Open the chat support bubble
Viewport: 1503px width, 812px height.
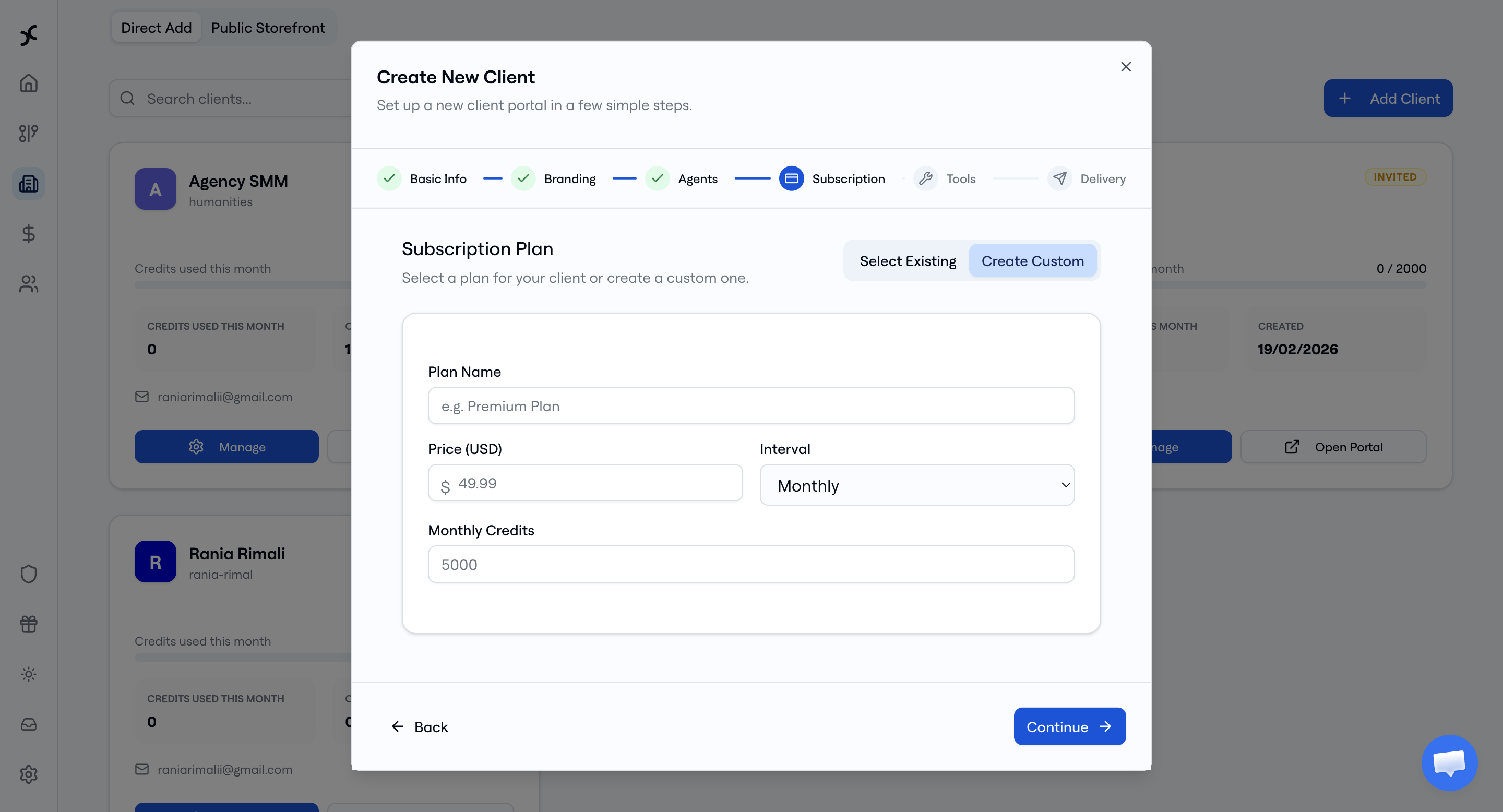pos(1449,762)
